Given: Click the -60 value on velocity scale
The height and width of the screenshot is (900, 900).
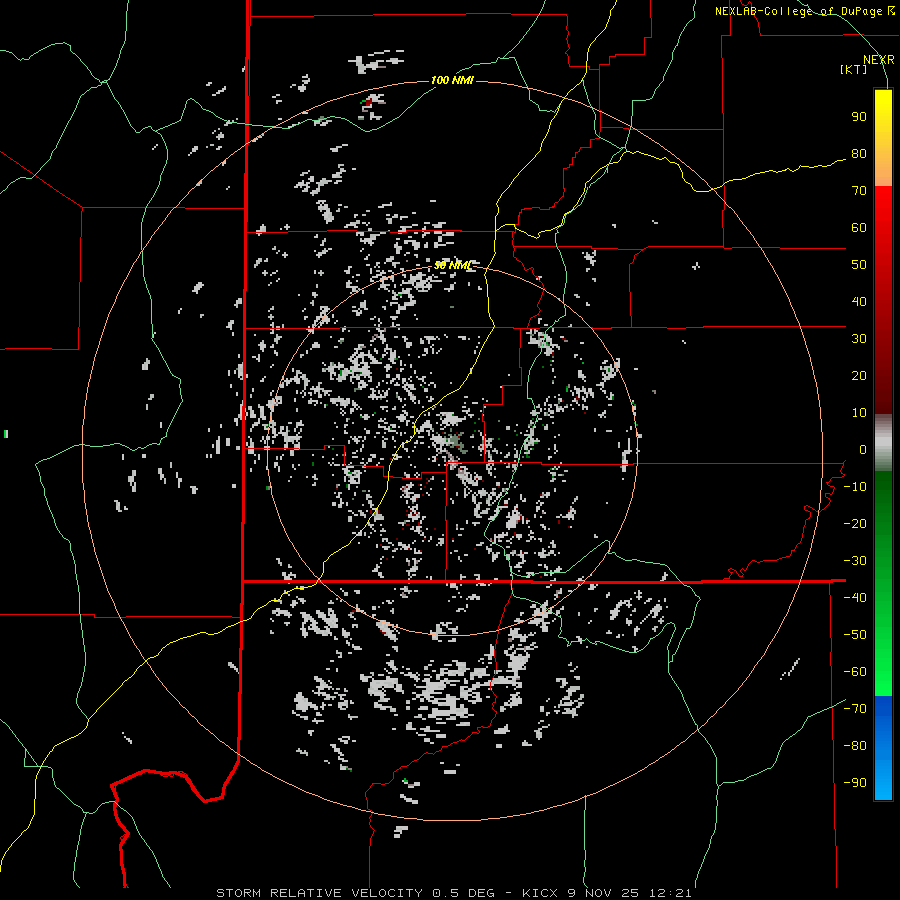Looking at the screenshot, I should click(855, 672).
